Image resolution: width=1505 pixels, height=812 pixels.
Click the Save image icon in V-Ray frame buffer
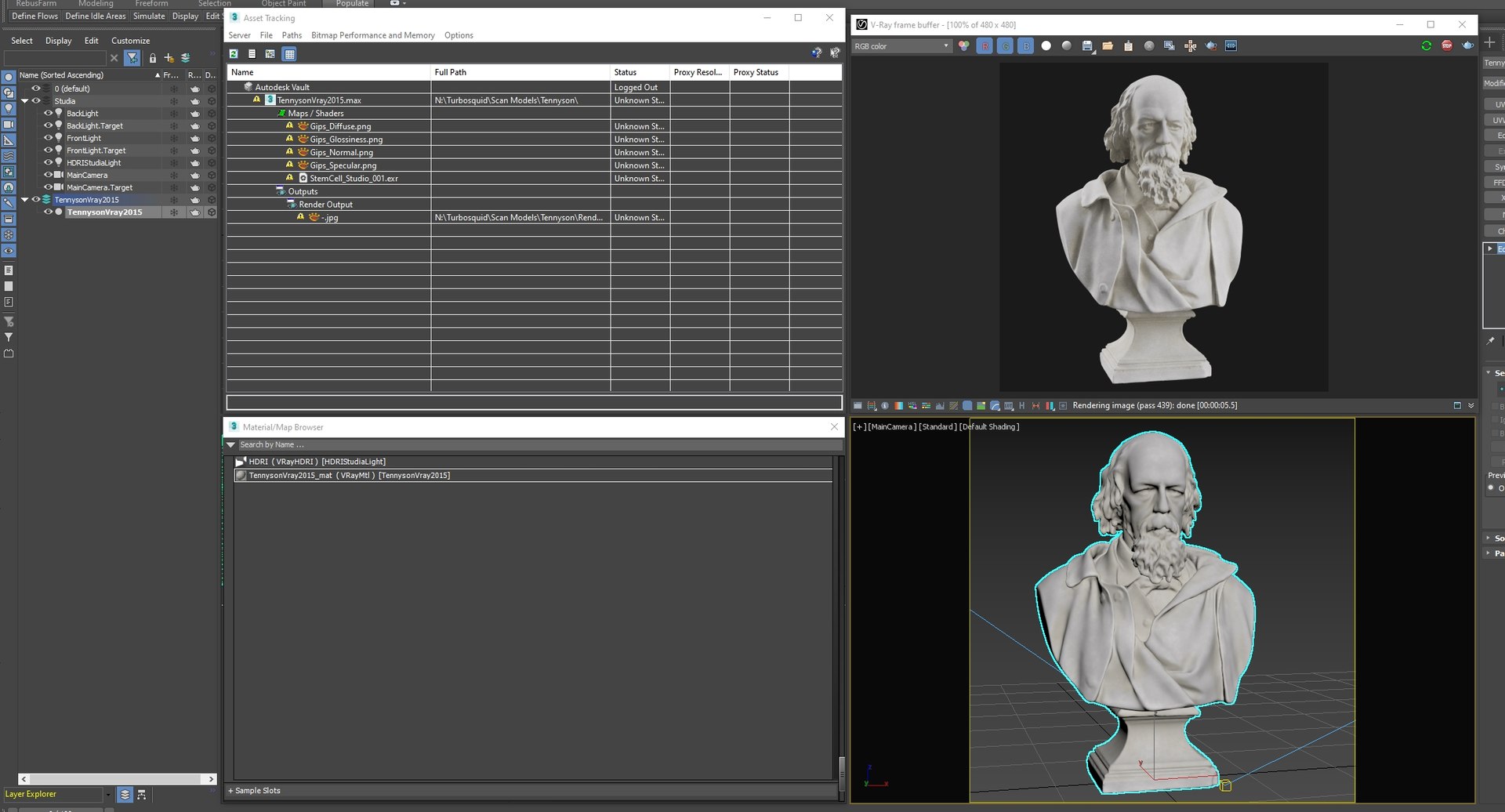pos(1088,46)
